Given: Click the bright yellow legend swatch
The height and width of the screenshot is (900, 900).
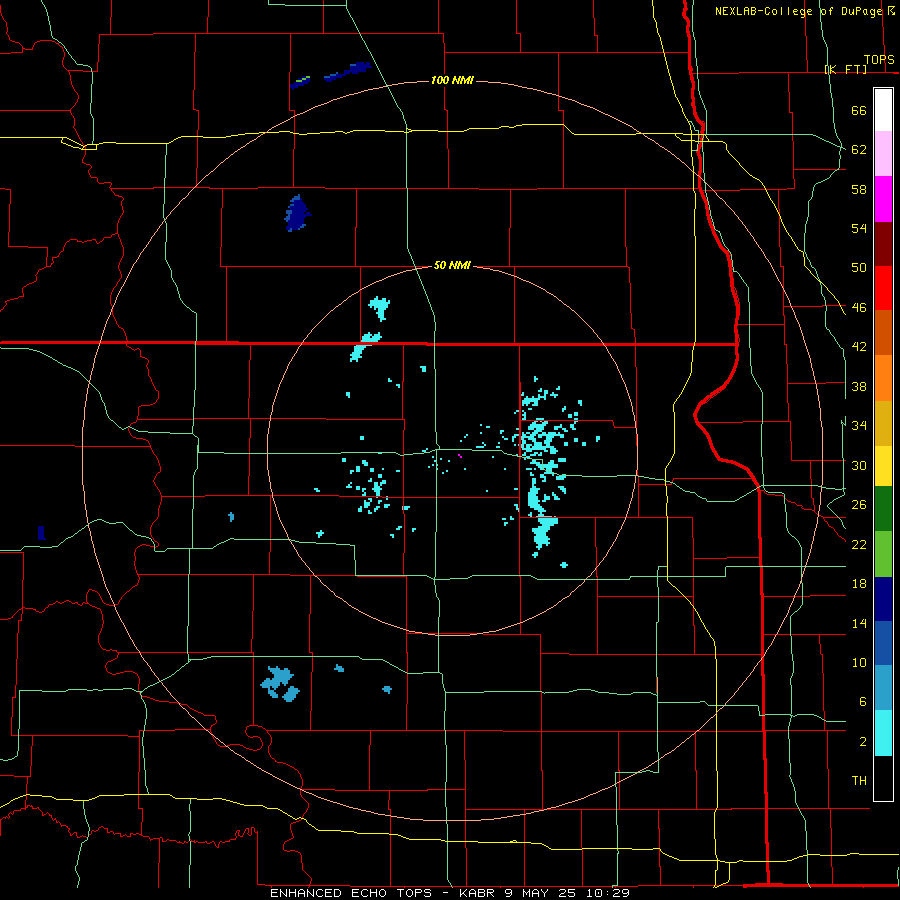Looking at the screenshot, I should 883,466.
